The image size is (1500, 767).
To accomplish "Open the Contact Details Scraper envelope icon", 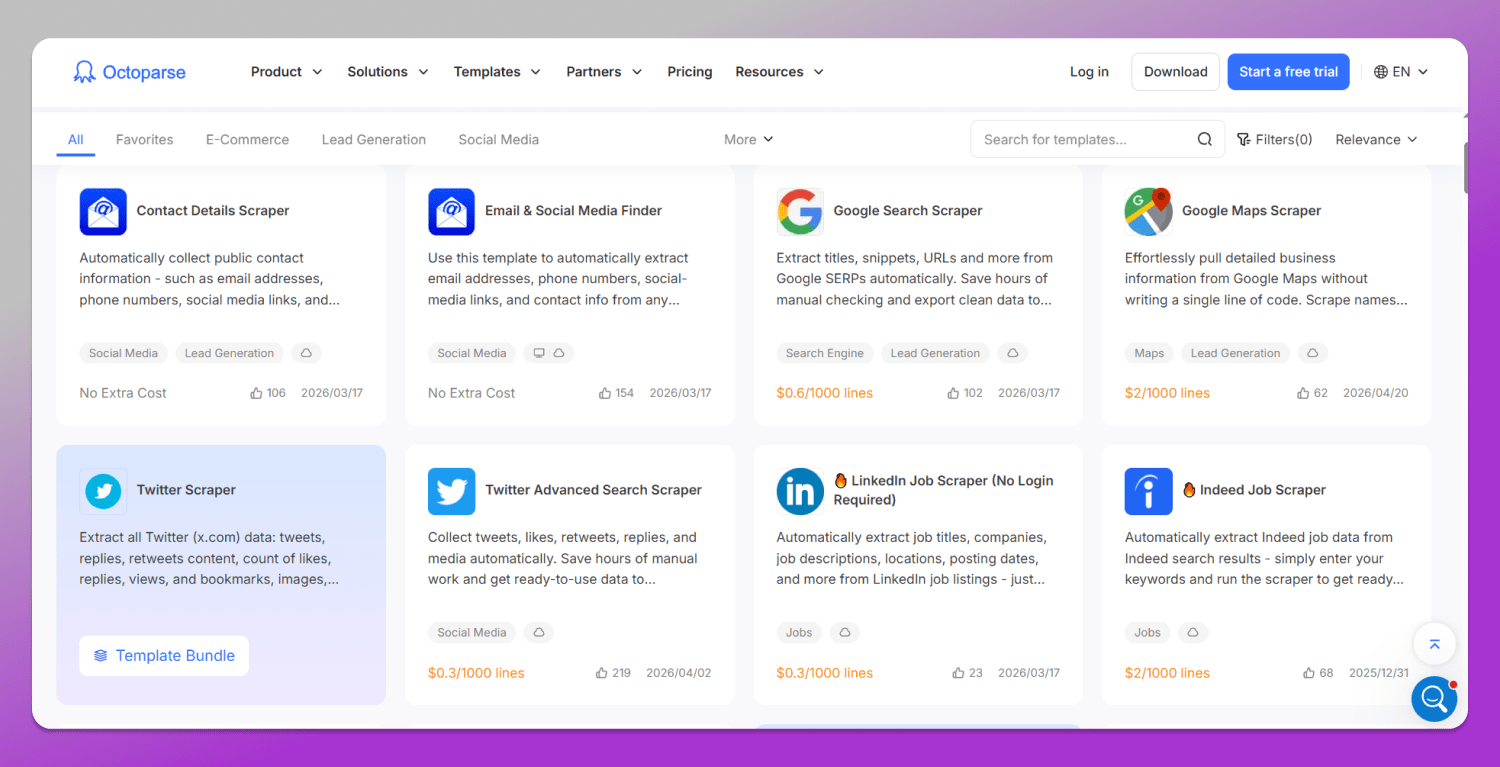I will tap(103, 211).
